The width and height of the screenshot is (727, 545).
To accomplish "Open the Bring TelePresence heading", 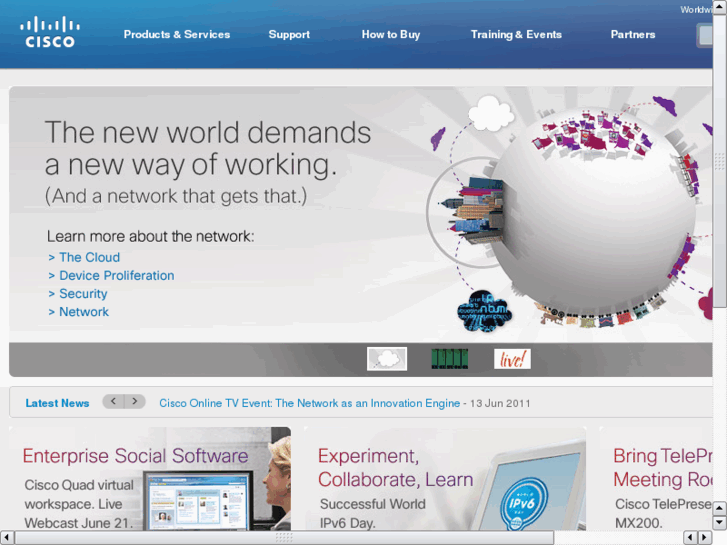I will tap(663, 468).
